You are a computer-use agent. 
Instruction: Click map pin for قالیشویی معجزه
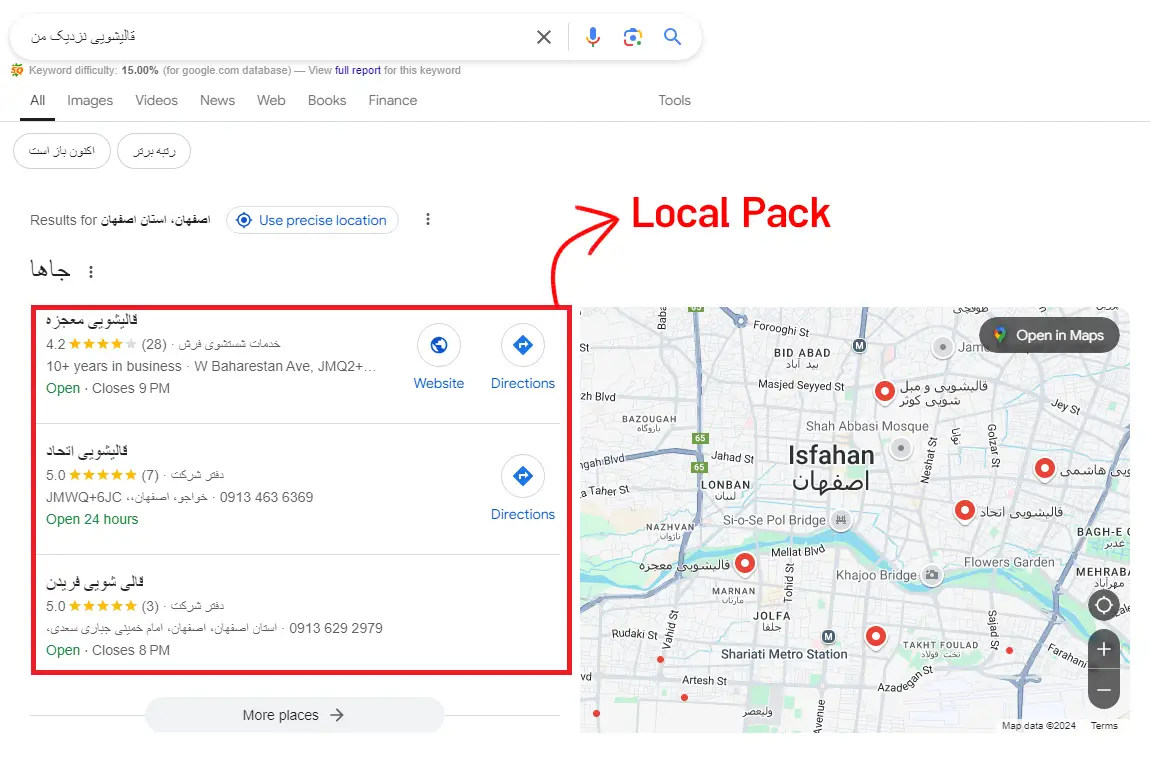745,563
